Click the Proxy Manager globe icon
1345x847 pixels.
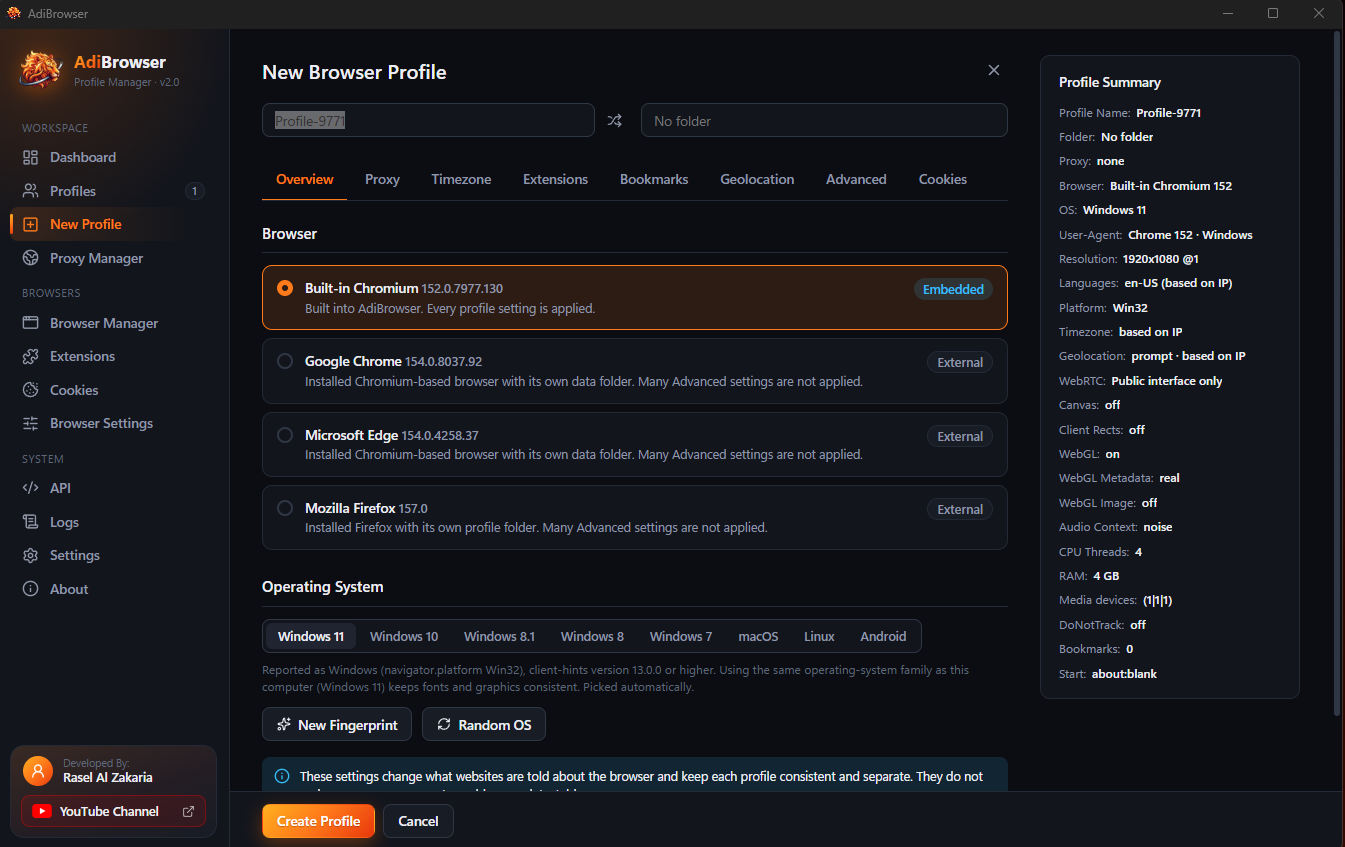coord(31,258)
